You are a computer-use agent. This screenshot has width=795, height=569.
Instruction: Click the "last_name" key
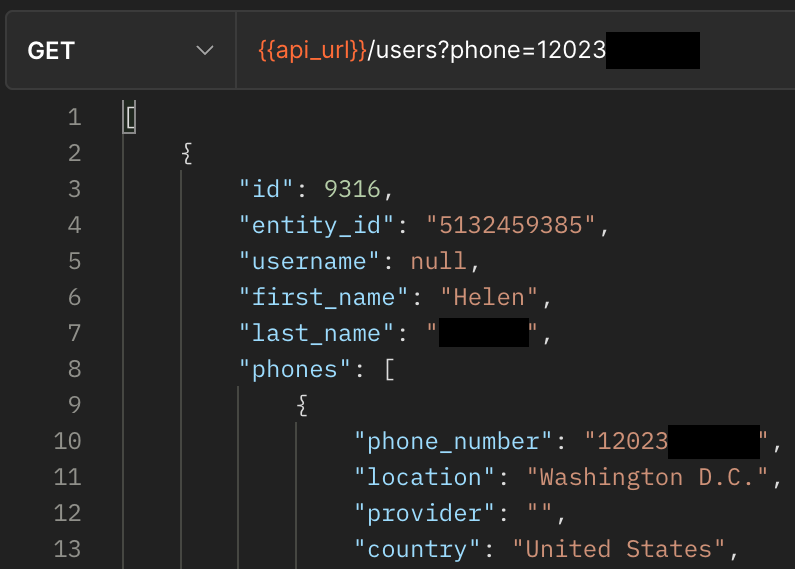(x=310, y=333)
